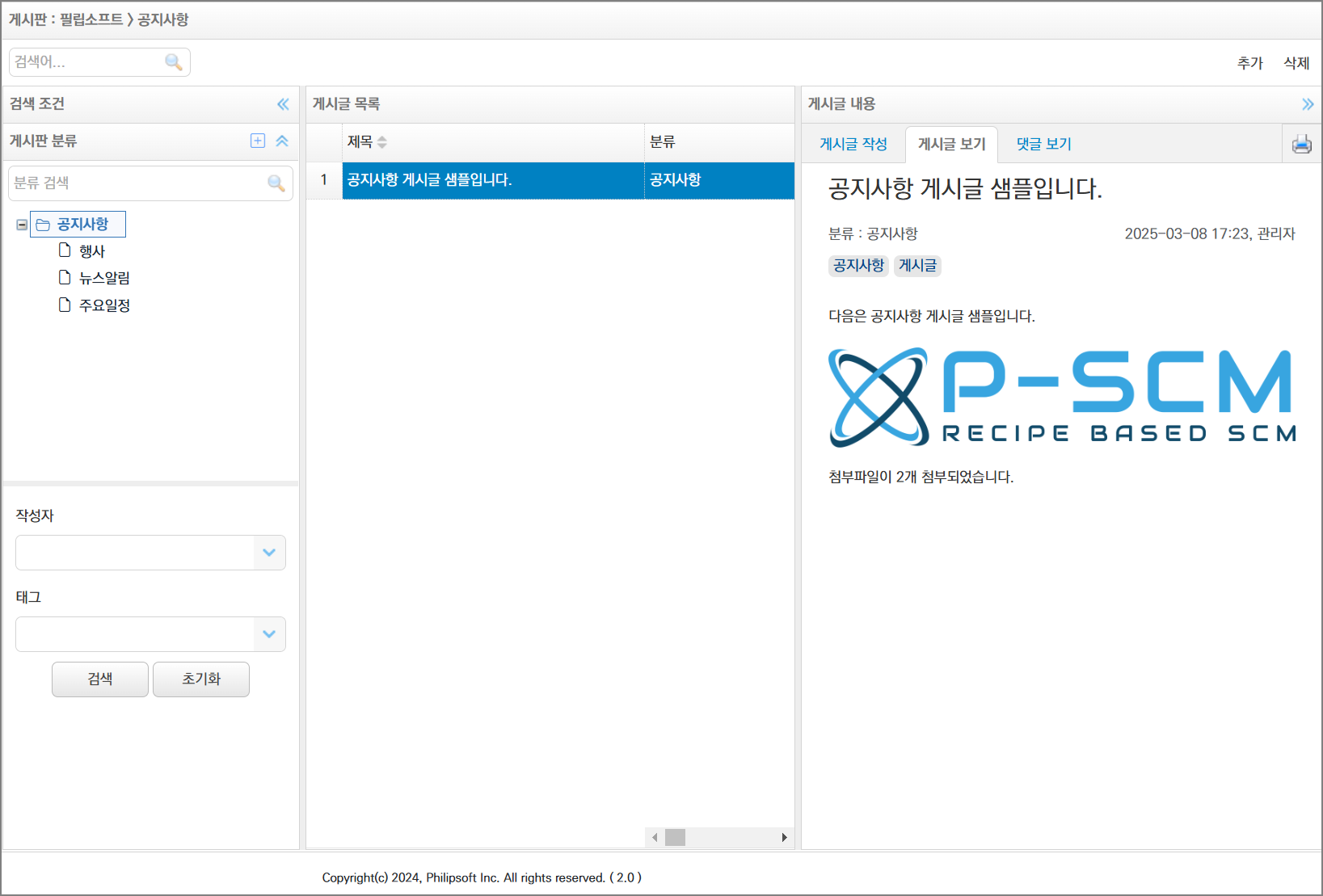
Task: Click the 삭제 button at top right
Action: [x=1296, y=63]
